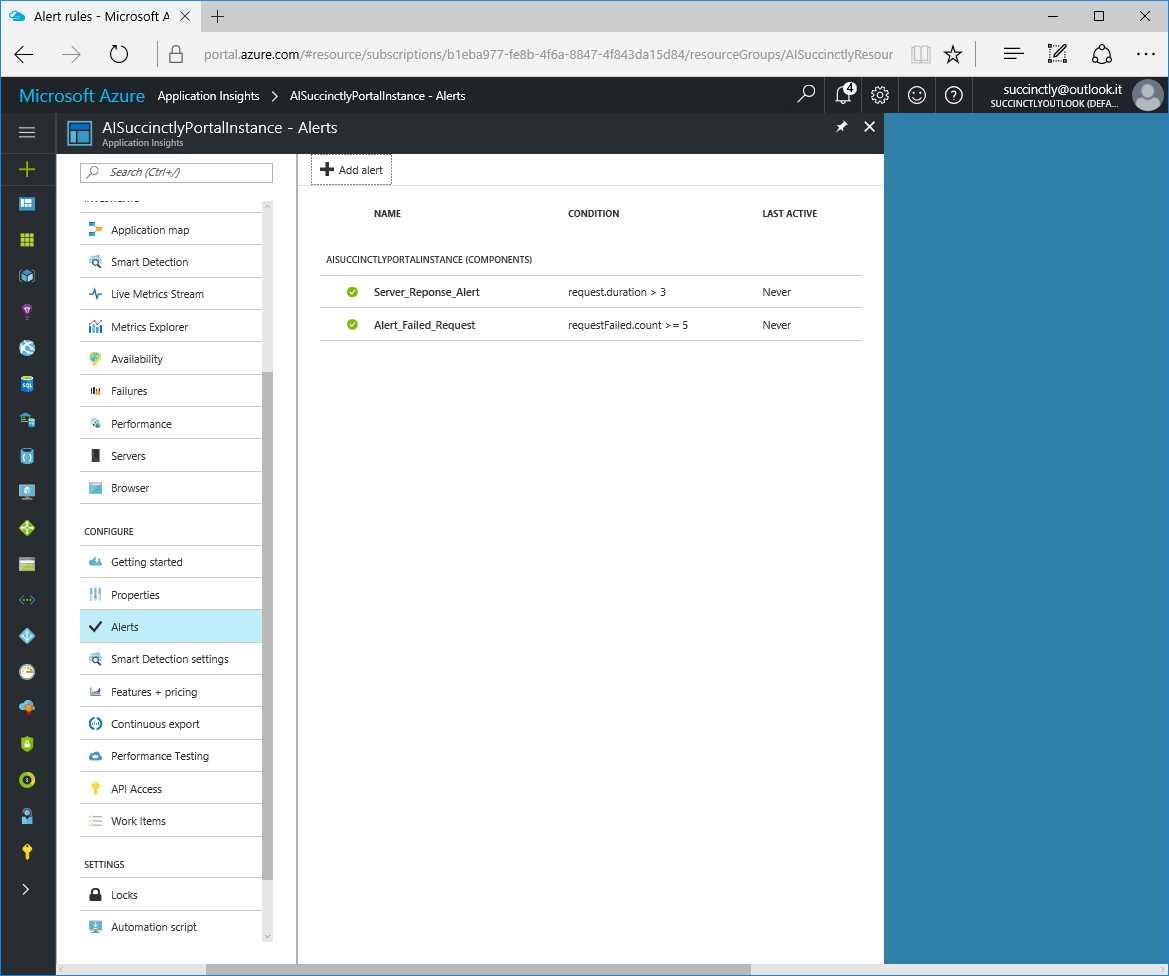Open Performance Testing
Viewport: 1169px width, 976px height.
pyautogui.click(x=171, y=756)
